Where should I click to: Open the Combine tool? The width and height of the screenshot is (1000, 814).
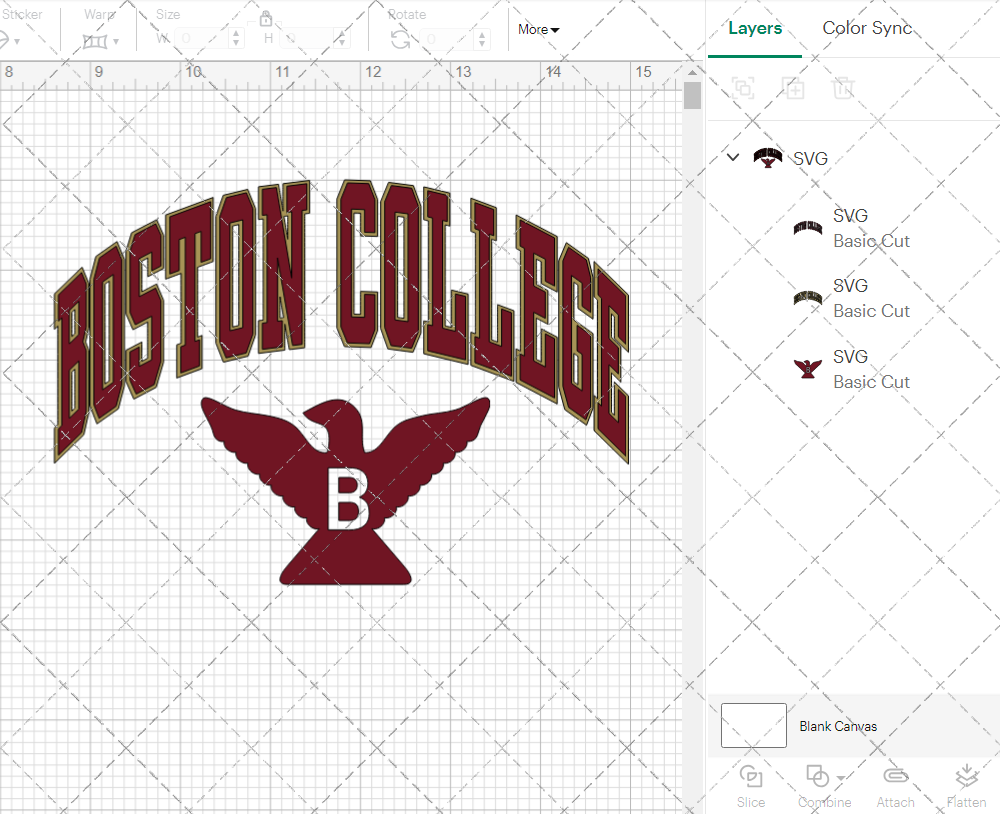click(820, 786)
